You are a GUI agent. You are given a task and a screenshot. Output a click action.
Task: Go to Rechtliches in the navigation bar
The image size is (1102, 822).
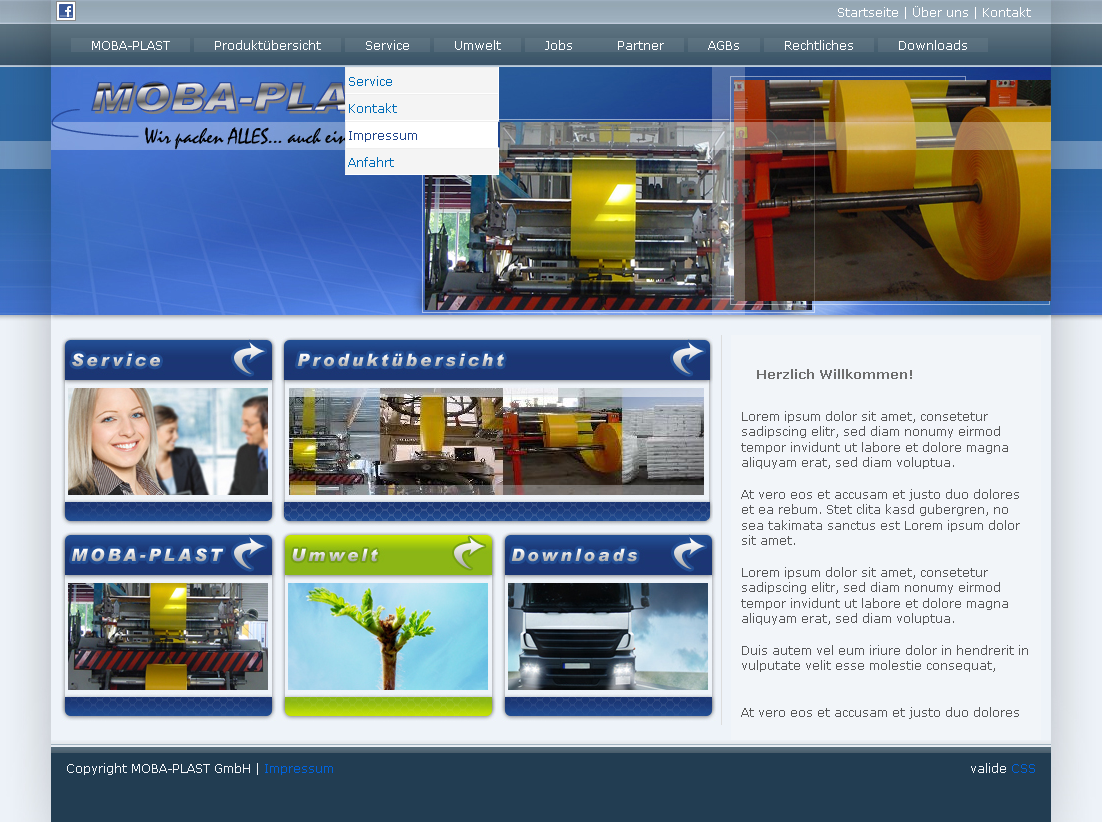[818, 45]
